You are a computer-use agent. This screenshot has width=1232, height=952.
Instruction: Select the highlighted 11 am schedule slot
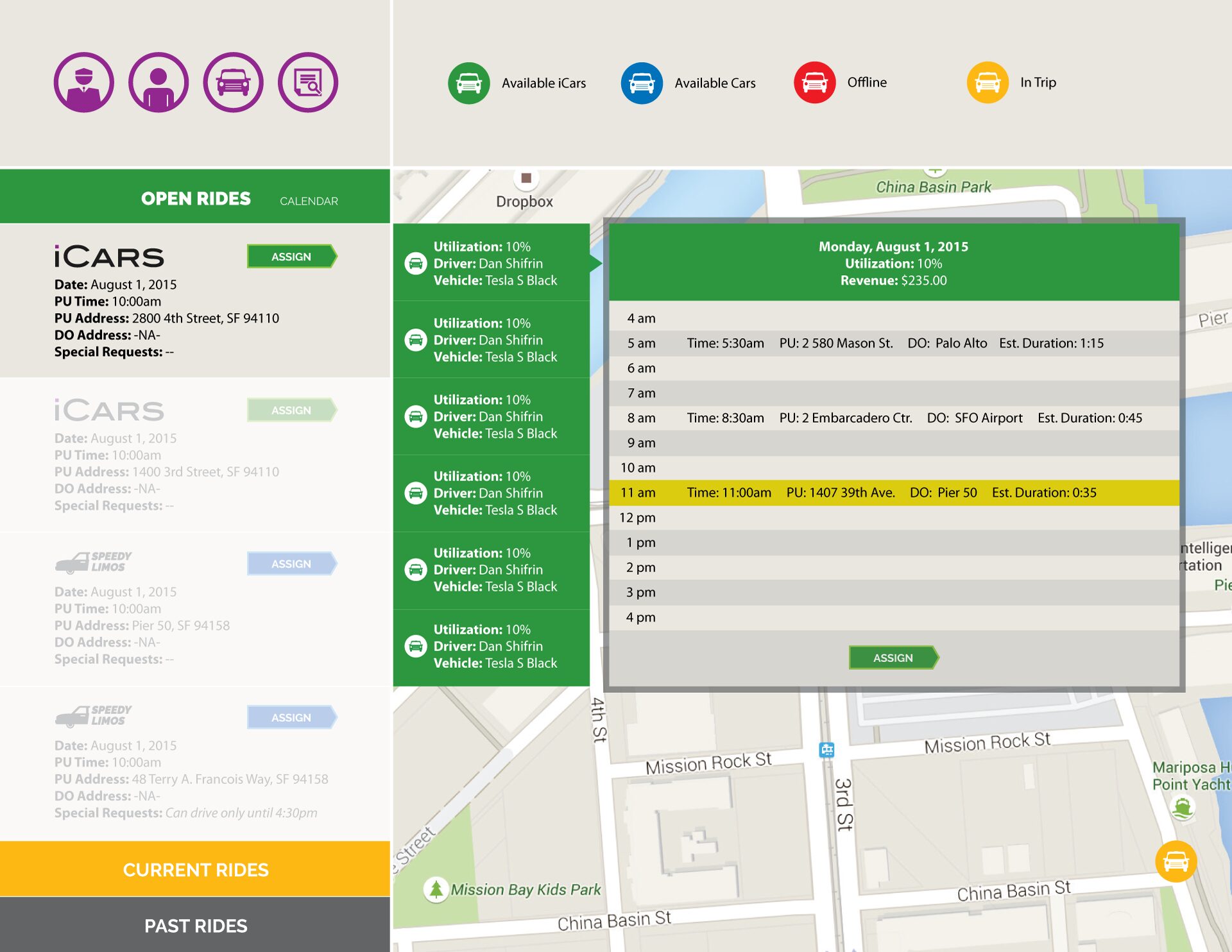point(893,493)
